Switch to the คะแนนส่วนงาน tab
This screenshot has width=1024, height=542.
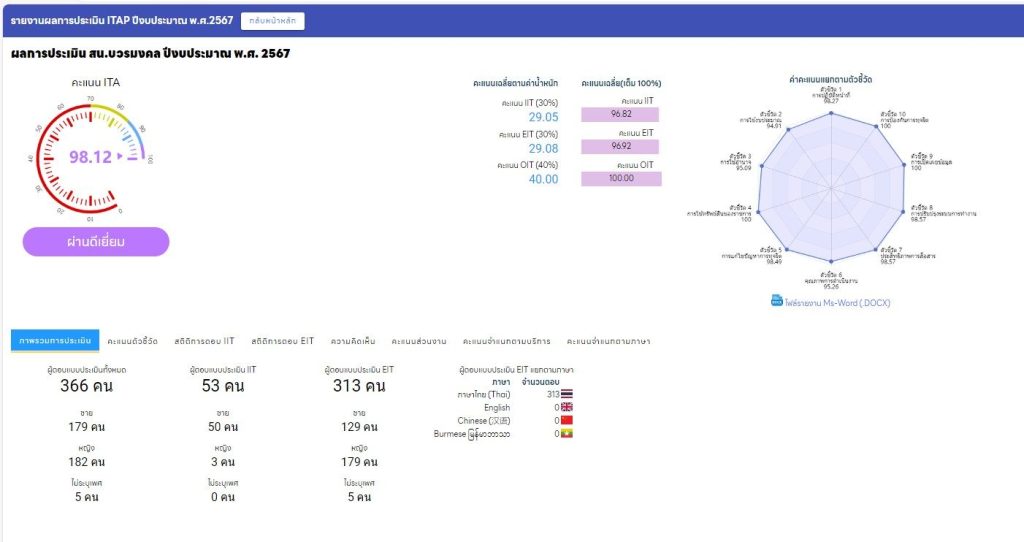pyautogui.click(x=420, y=341)
